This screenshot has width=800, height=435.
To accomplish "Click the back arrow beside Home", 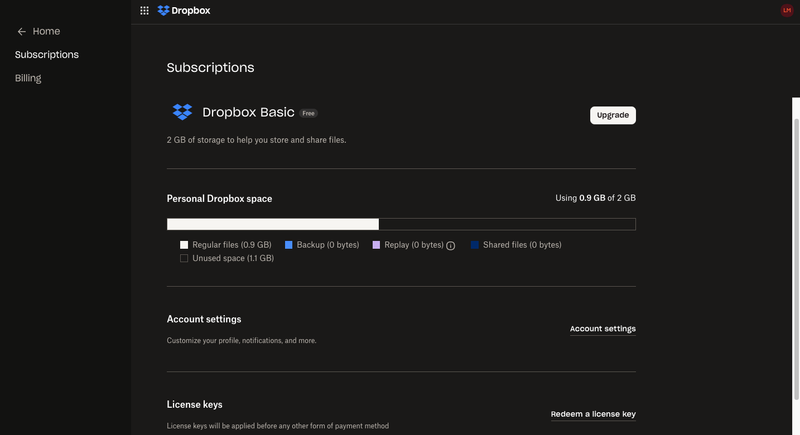I will point(21,32).
